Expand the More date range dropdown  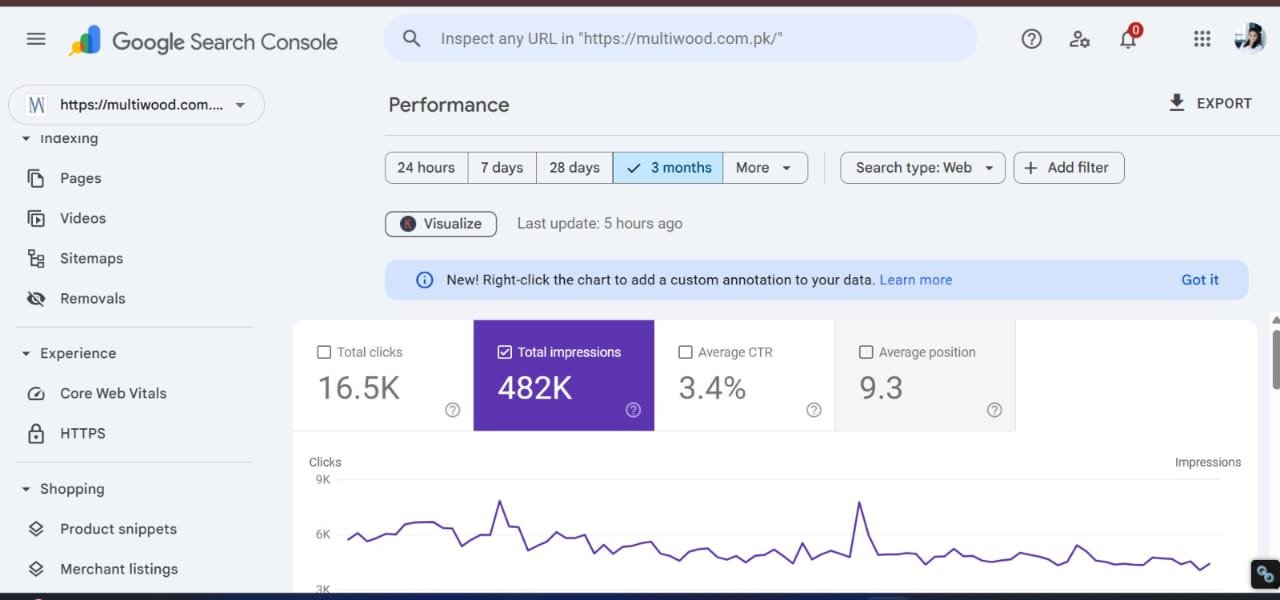point(765,168)
